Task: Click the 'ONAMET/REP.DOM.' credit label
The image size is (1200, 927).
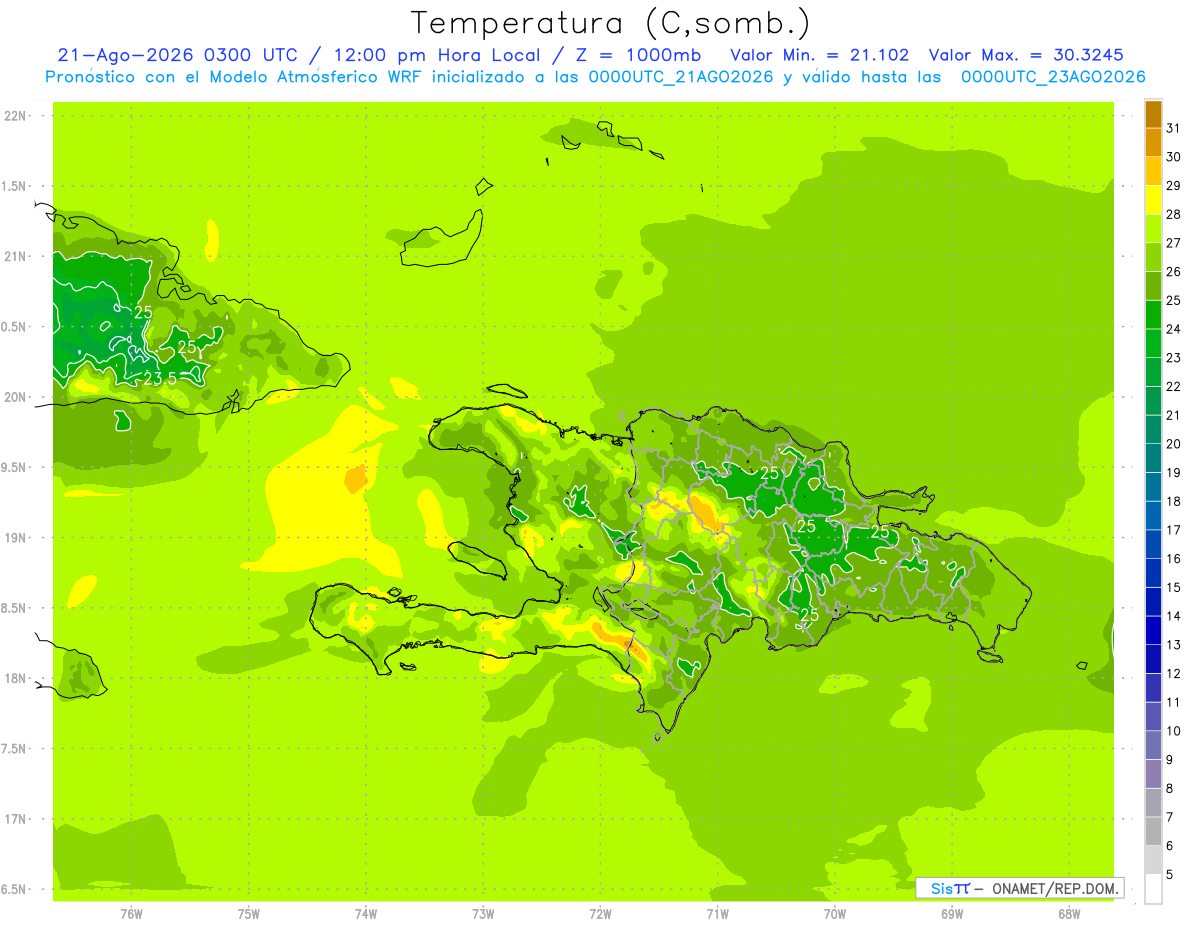Action: click(x=1055, y=888)
